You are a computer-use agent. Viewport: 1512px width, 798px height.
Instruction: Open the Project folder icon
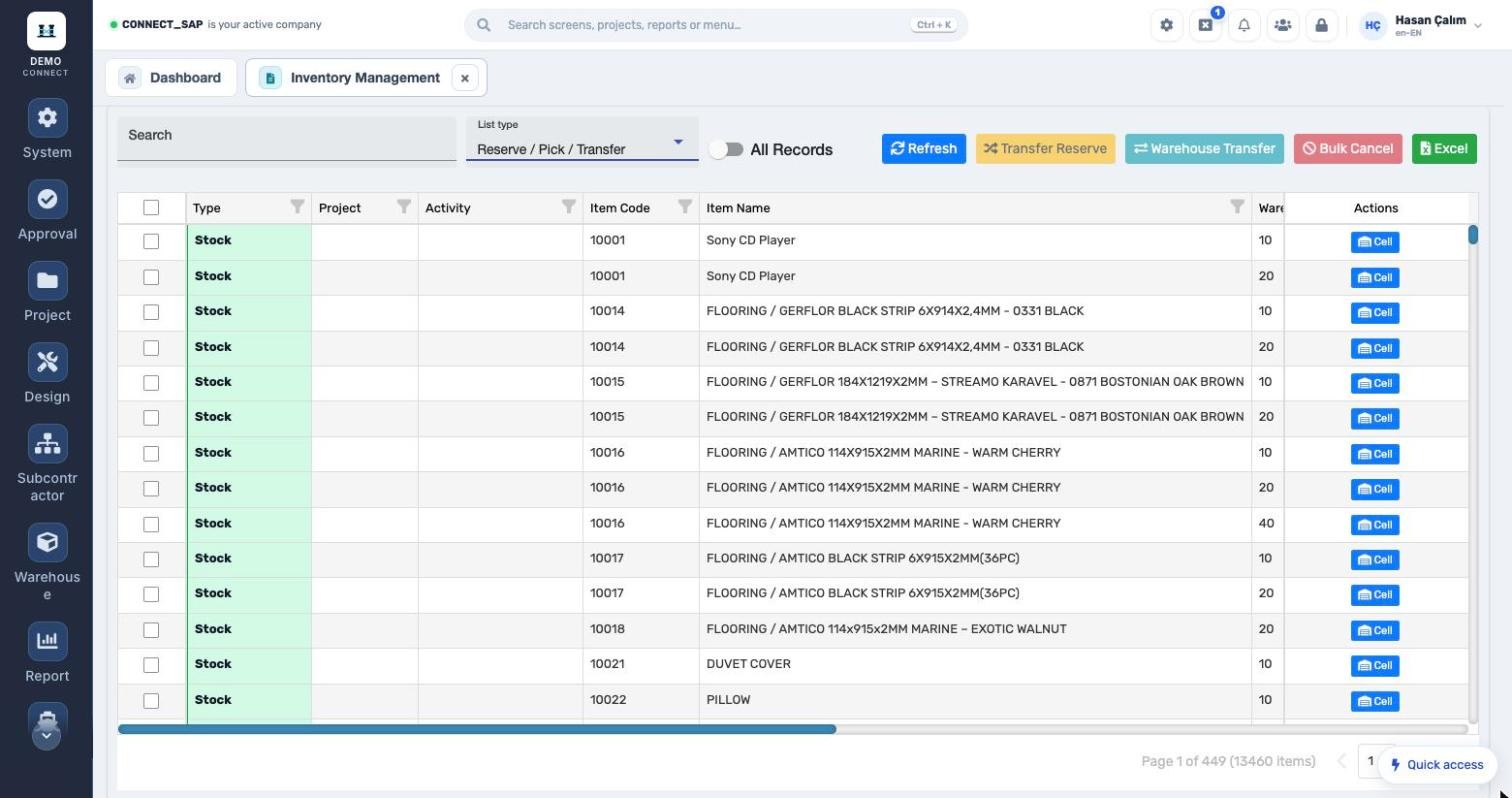point(47,281)
